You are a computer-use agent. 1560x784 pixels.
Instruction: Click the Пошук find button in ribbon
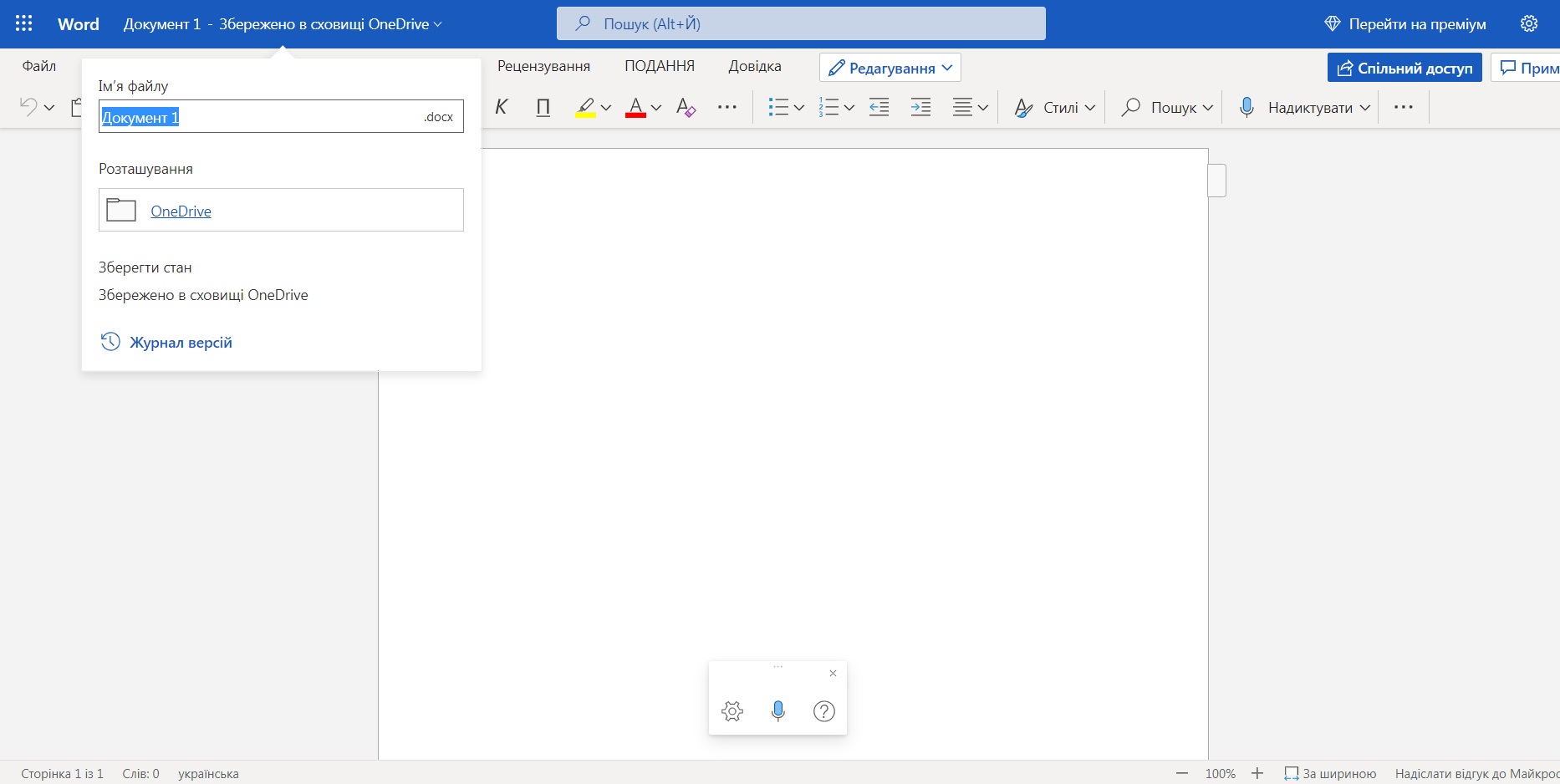click(1159, 107)
